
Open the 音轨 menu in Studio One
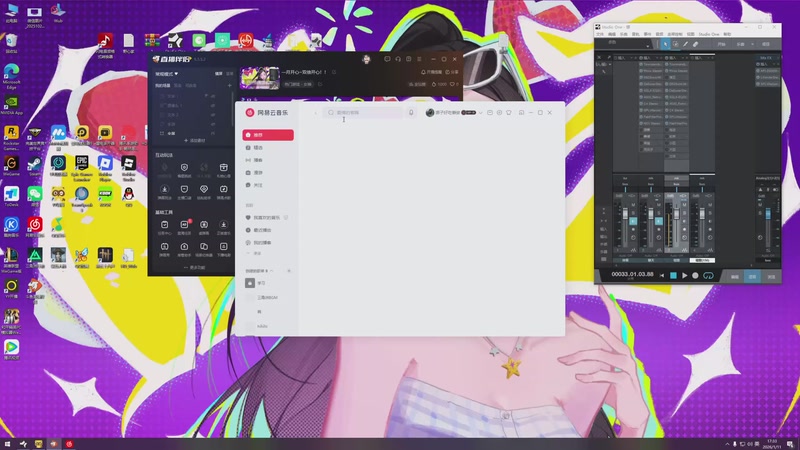coord(636,34)
